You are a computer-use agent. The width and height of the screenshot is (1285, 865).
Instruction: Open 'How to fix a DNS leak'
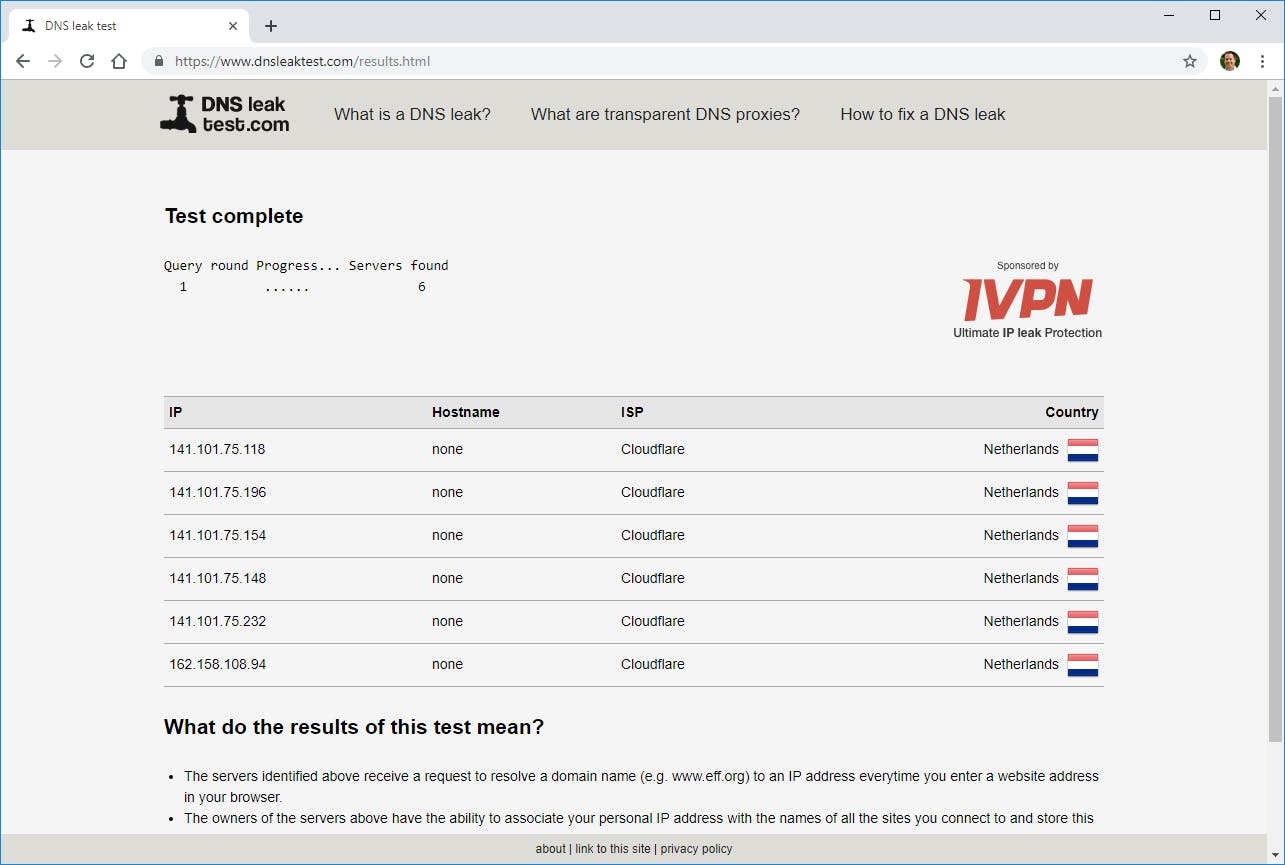(x=923, y=114)
